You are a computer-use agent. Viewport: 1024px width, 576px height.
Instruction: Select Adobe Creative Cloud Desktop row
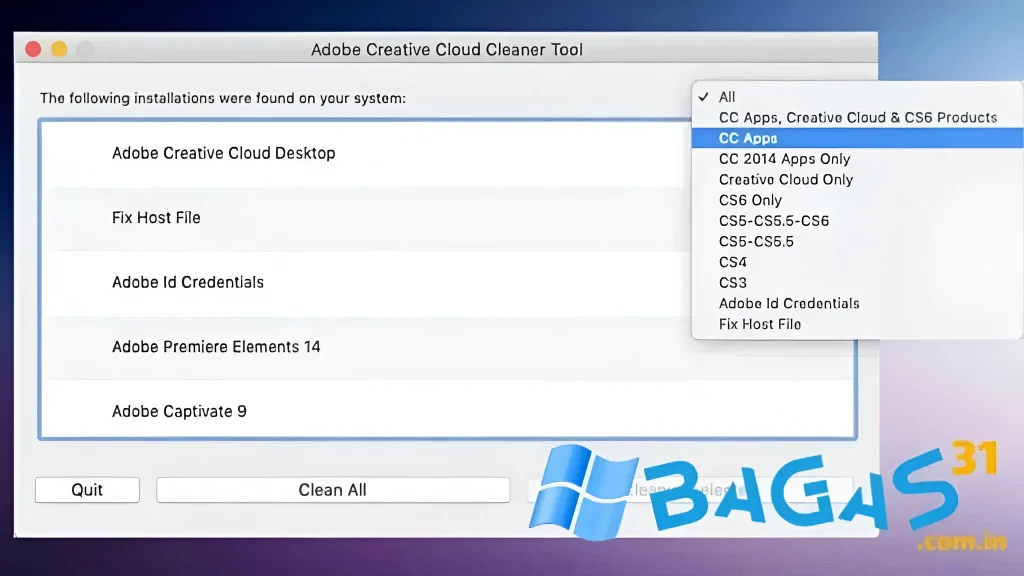coord(366,153)
